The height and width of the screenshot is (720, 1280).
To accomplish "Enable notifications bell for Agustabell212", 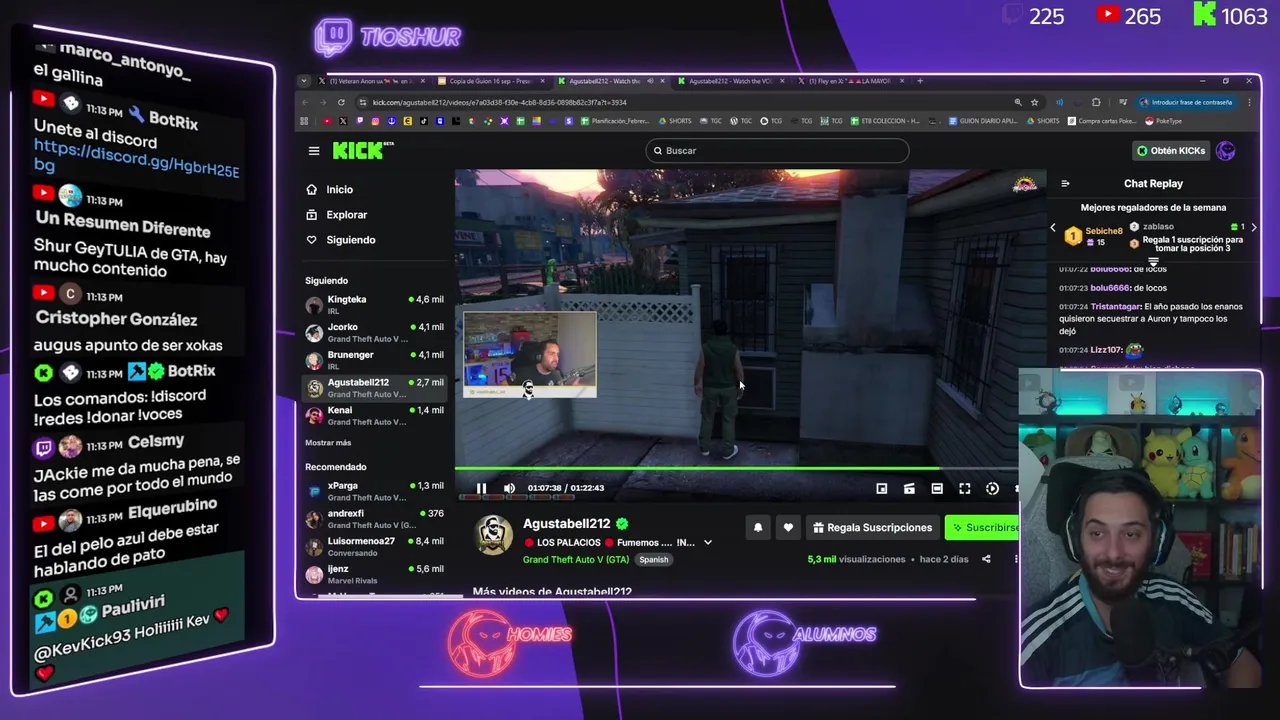I will [758, 527].
